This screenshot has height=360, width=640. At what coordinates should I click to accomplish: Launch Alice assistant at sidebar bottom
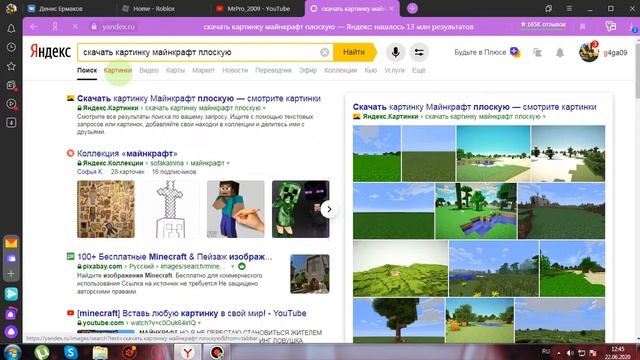tap(11, 332)
